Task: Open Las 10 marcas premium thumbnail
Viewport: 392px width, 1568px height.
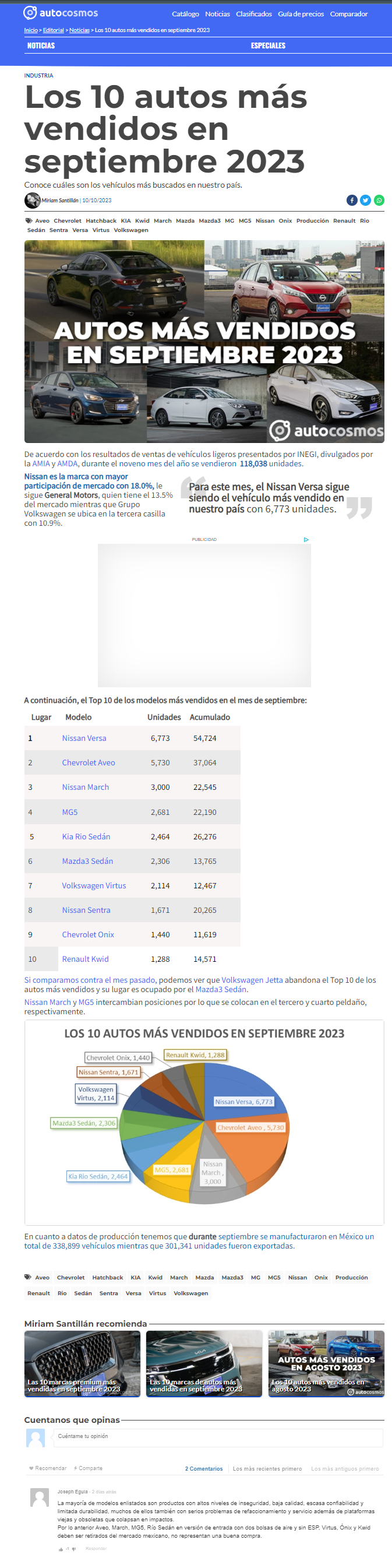Action: coord(82,1363)
